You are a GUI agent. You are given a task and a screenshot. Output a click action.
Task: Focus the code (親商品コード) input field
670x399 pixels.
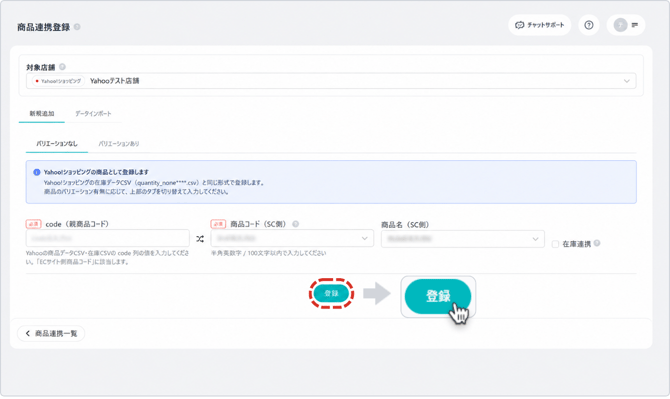coord(108,238)
